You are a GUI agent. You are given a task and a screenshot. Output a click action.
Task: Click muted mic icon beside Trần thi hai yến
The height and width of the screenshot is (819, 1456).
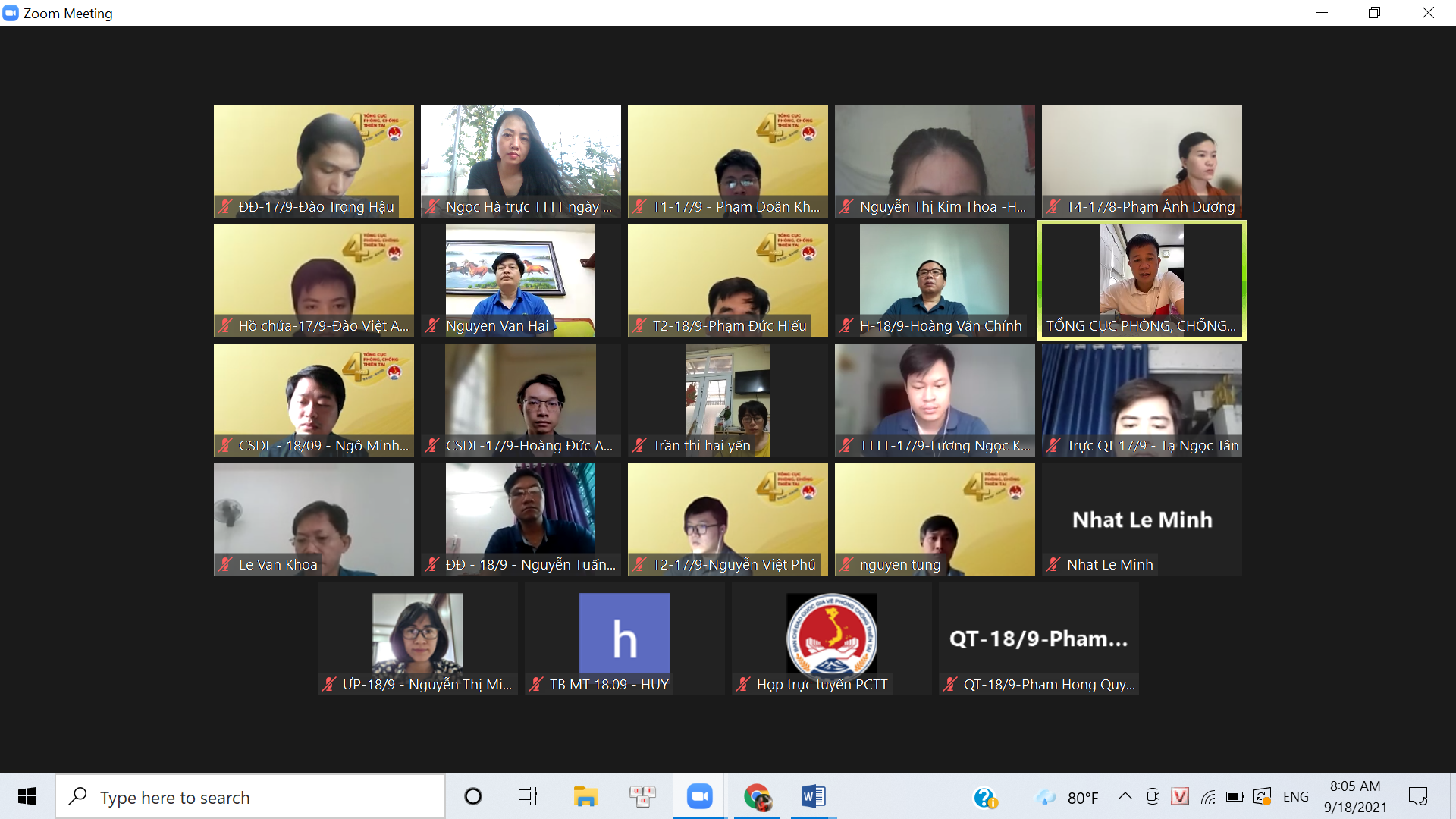[x=639, y=445]
